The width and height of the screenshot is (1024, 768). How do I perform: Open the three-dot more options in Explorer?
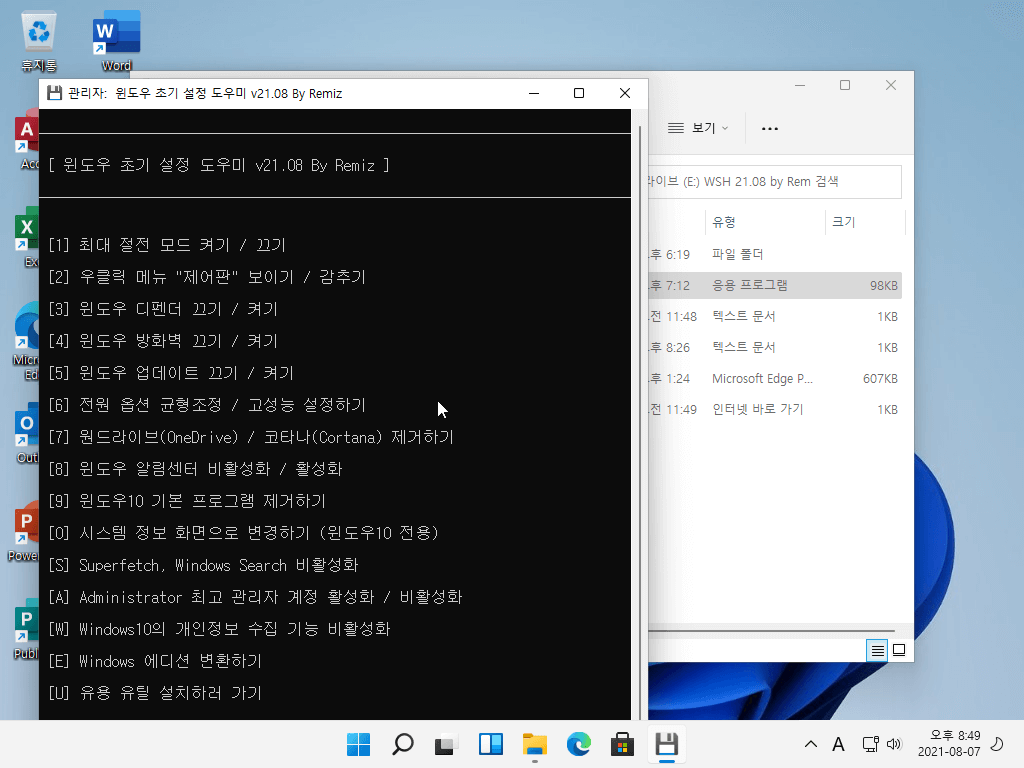tap(770, 129)
